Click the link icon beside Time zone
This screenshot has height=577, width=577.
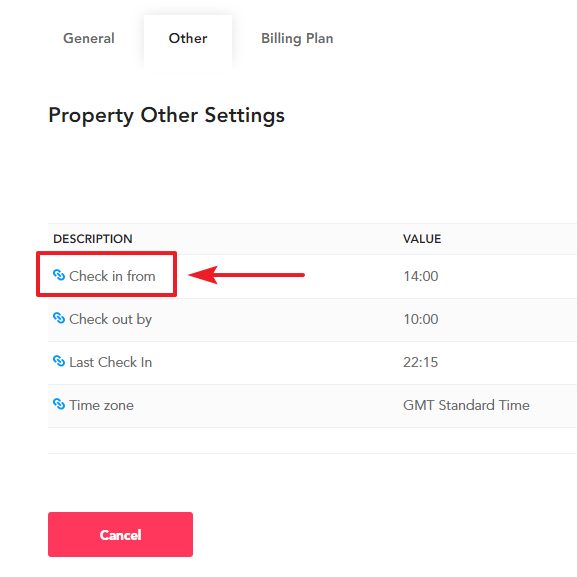pyautogui.click(x=59, y=404)
